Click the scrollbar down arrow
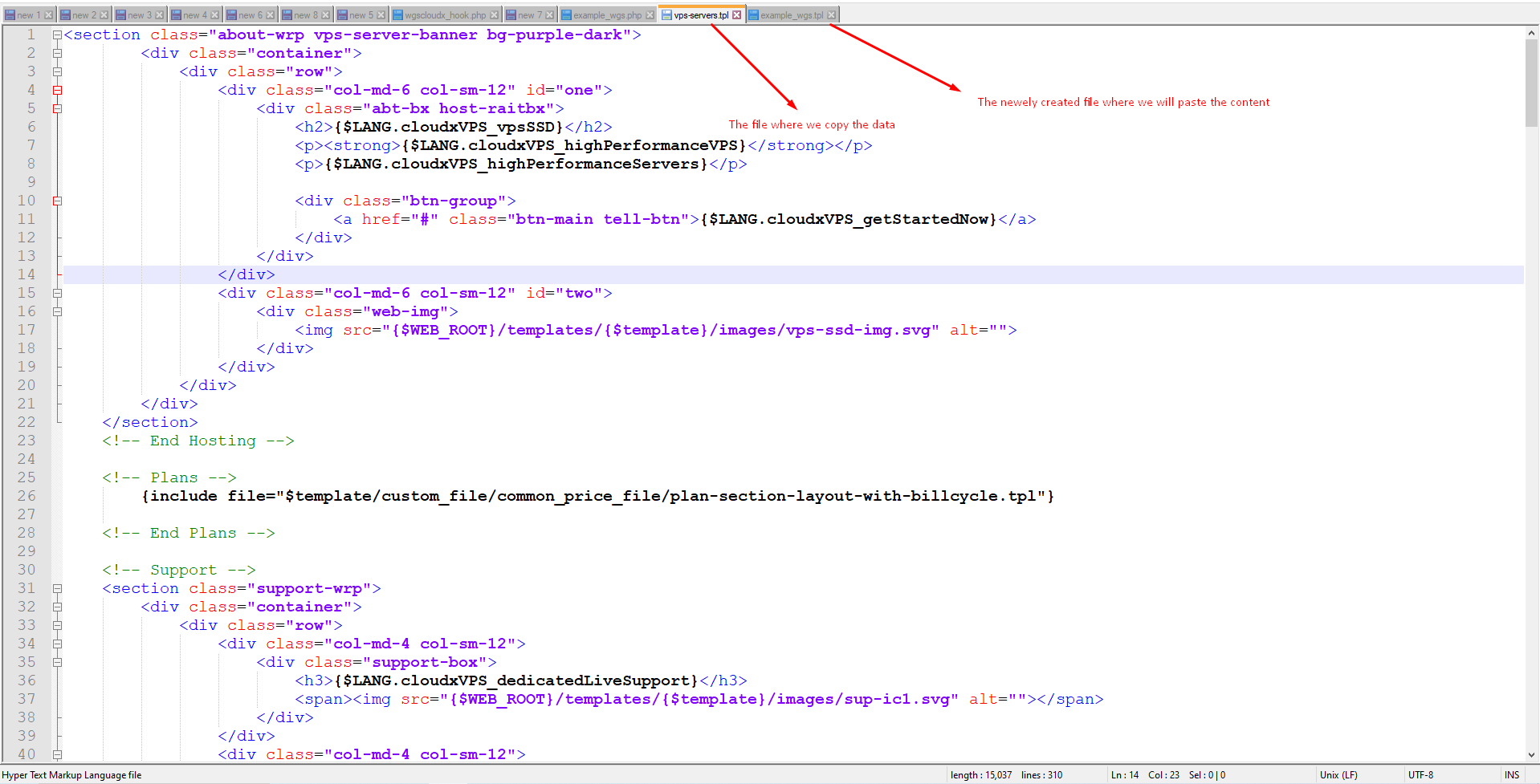 pos(1531,754)
